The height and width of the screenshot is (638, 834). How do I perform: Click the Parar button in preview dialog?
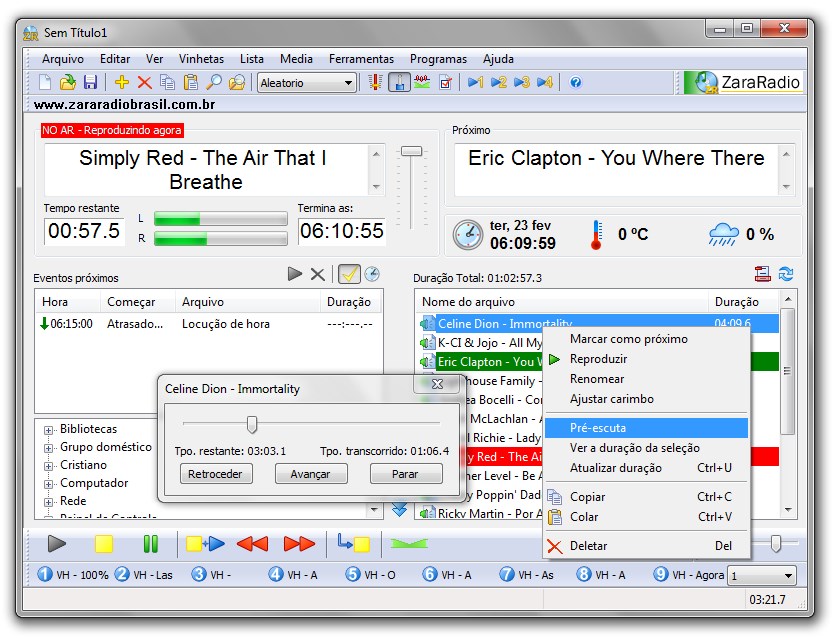(406, 474)
